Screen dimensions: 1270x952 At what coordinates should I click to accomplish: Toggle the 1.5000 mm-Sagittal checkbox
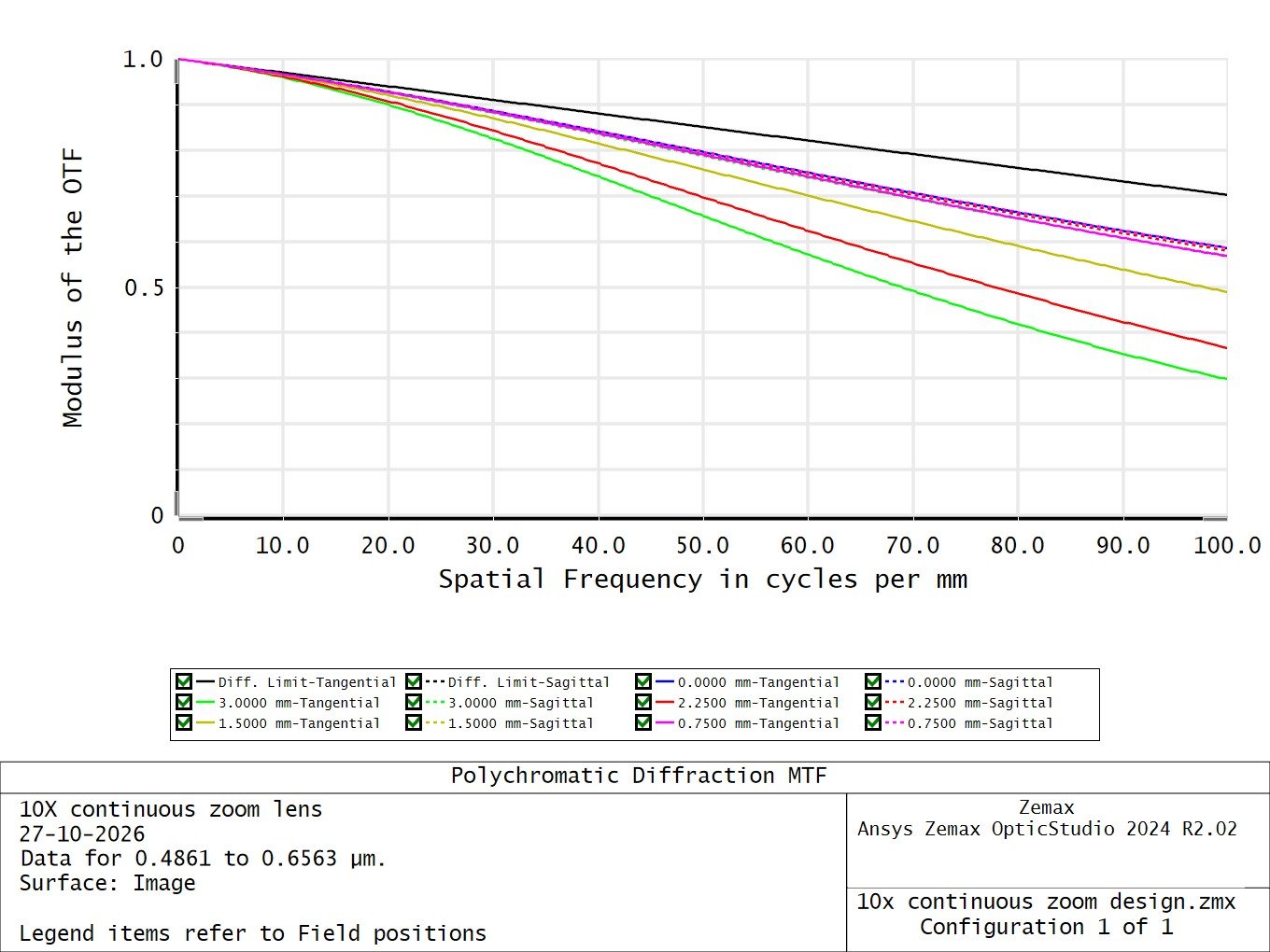coord(414,723)
